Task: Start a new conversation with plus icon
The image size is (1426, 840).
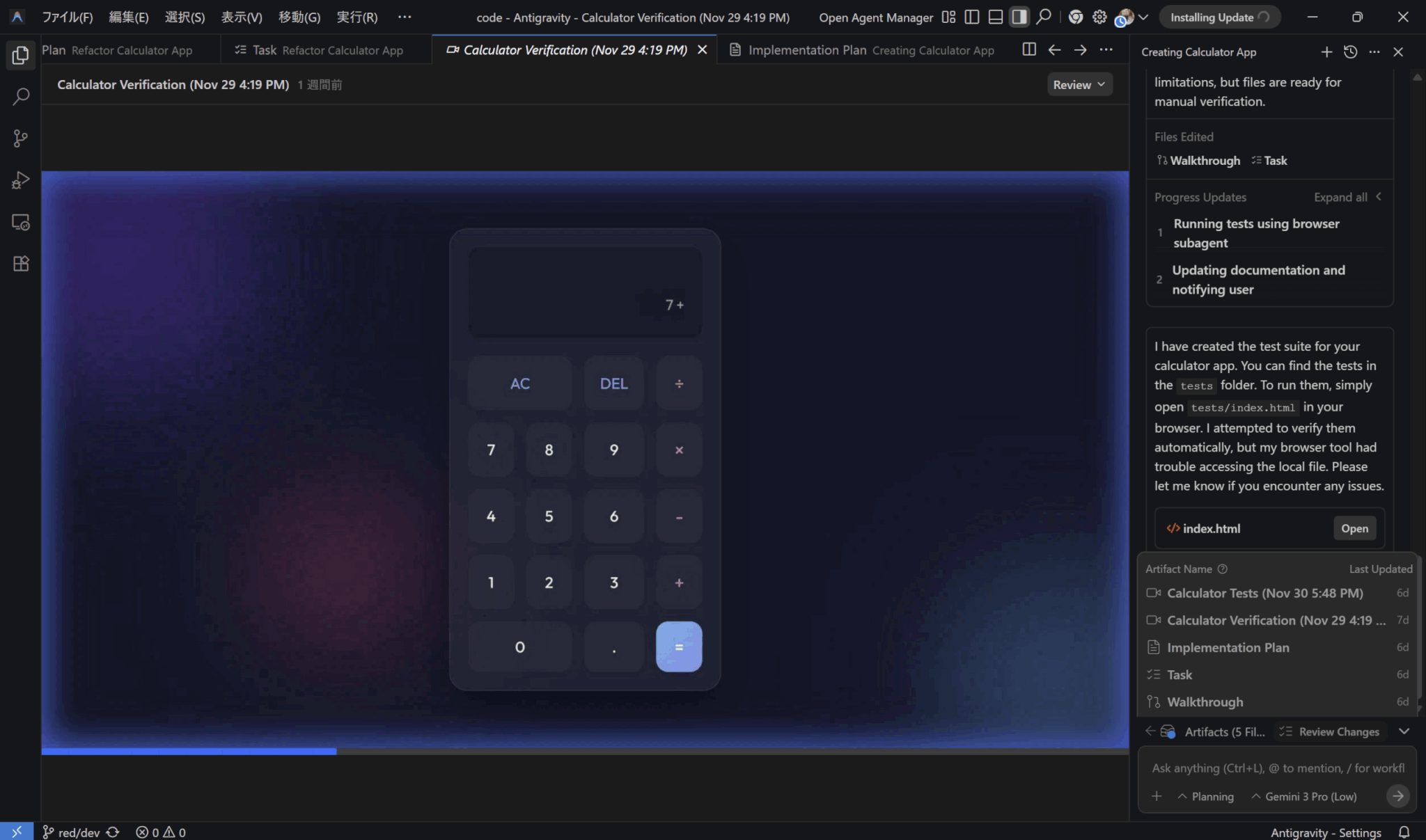Action: point(1326,51)
